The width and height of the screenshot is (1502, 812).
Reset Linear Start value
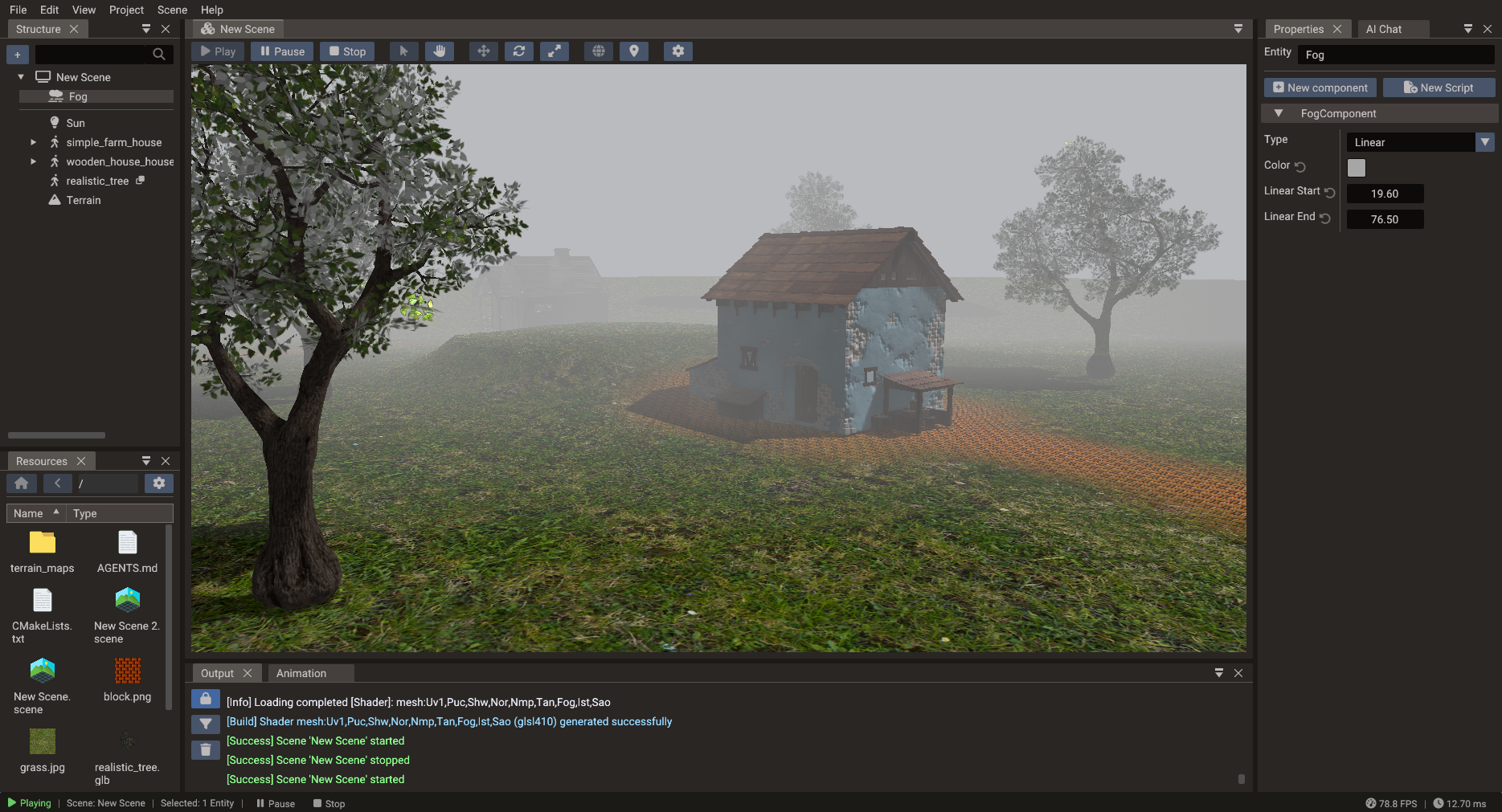click(1330, 192)
